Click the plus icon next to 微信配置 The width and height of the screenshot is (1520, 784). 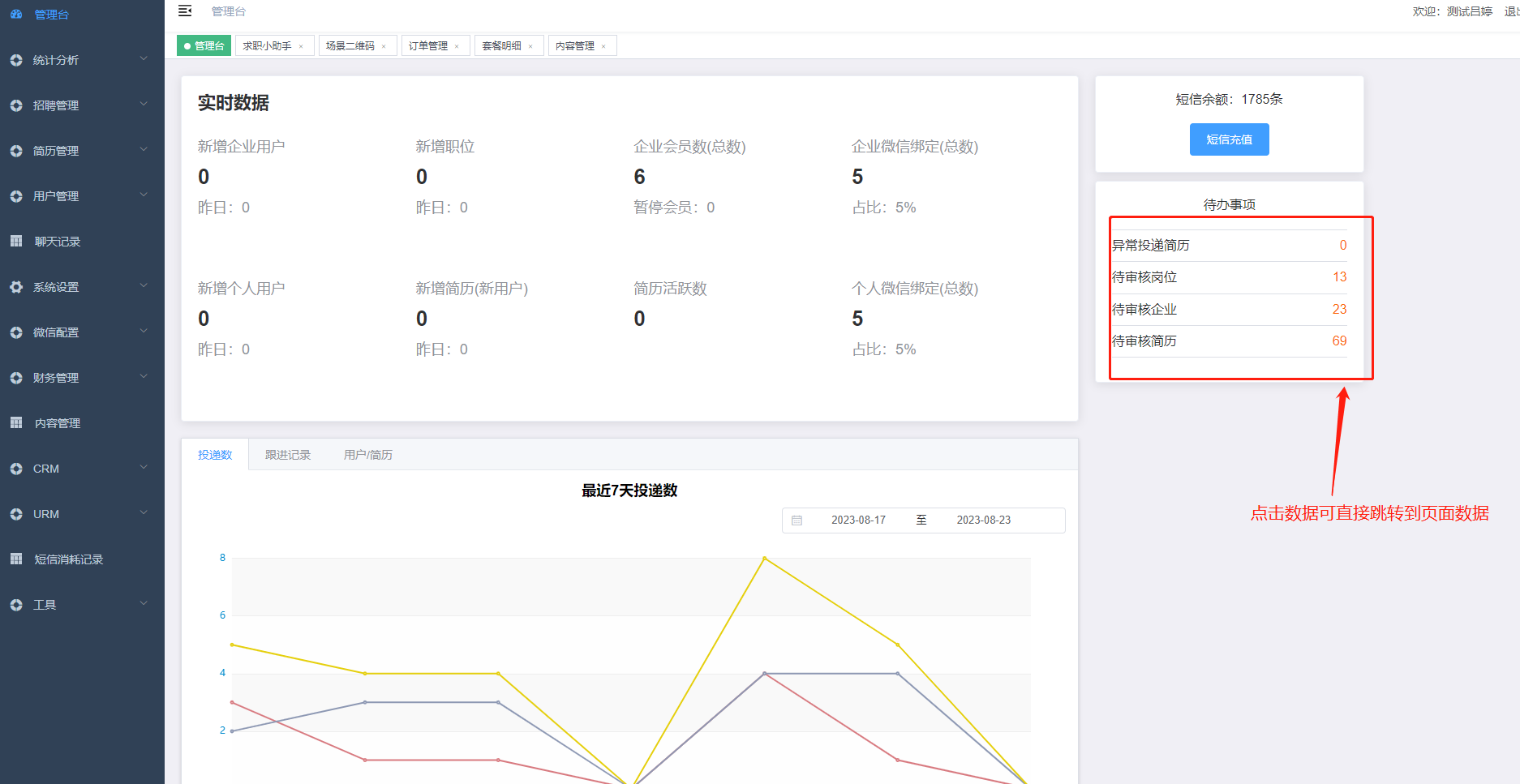point(16,332)
